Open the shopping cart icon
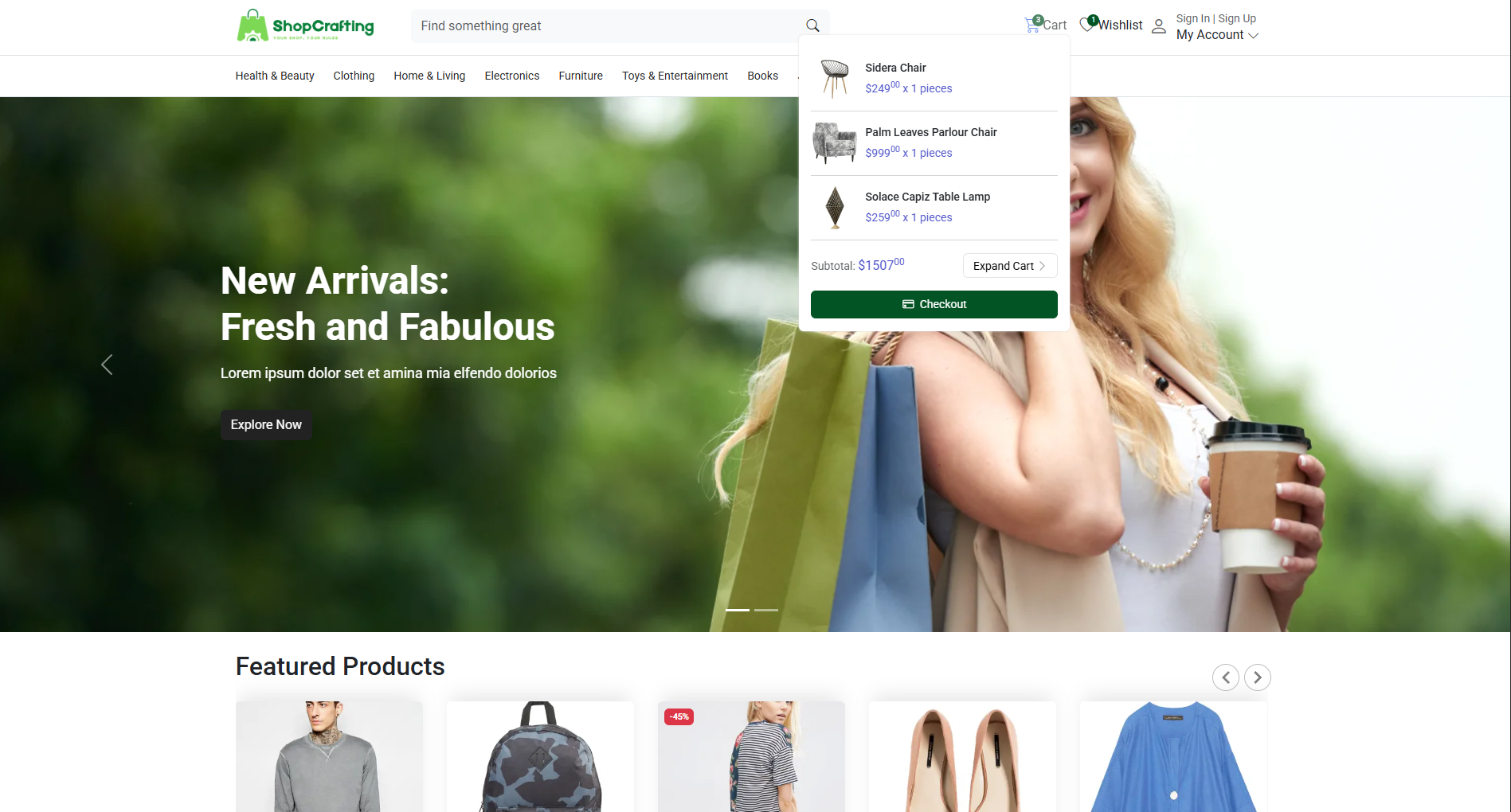Image resolution: width=1511 pixels, height=812 pixels. tap(1033, 25)
